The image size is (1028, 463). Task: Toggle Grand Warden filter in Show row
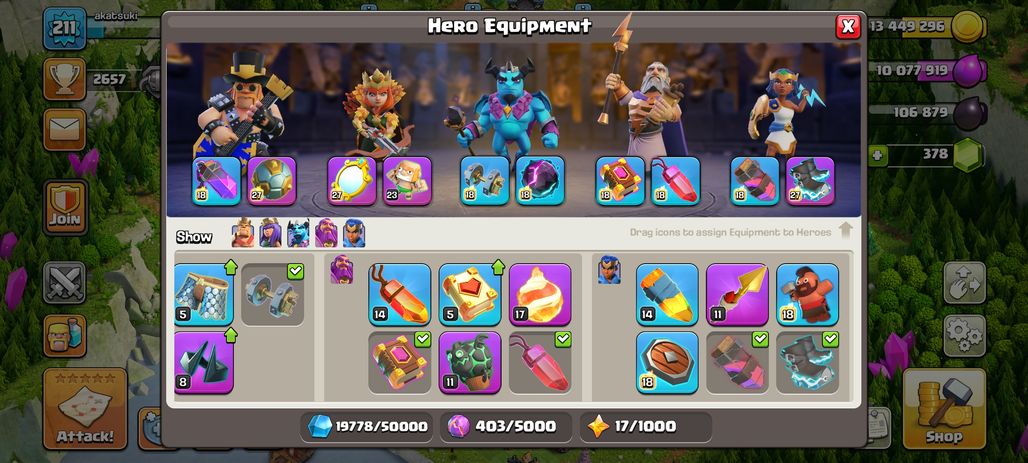[326, 232]
